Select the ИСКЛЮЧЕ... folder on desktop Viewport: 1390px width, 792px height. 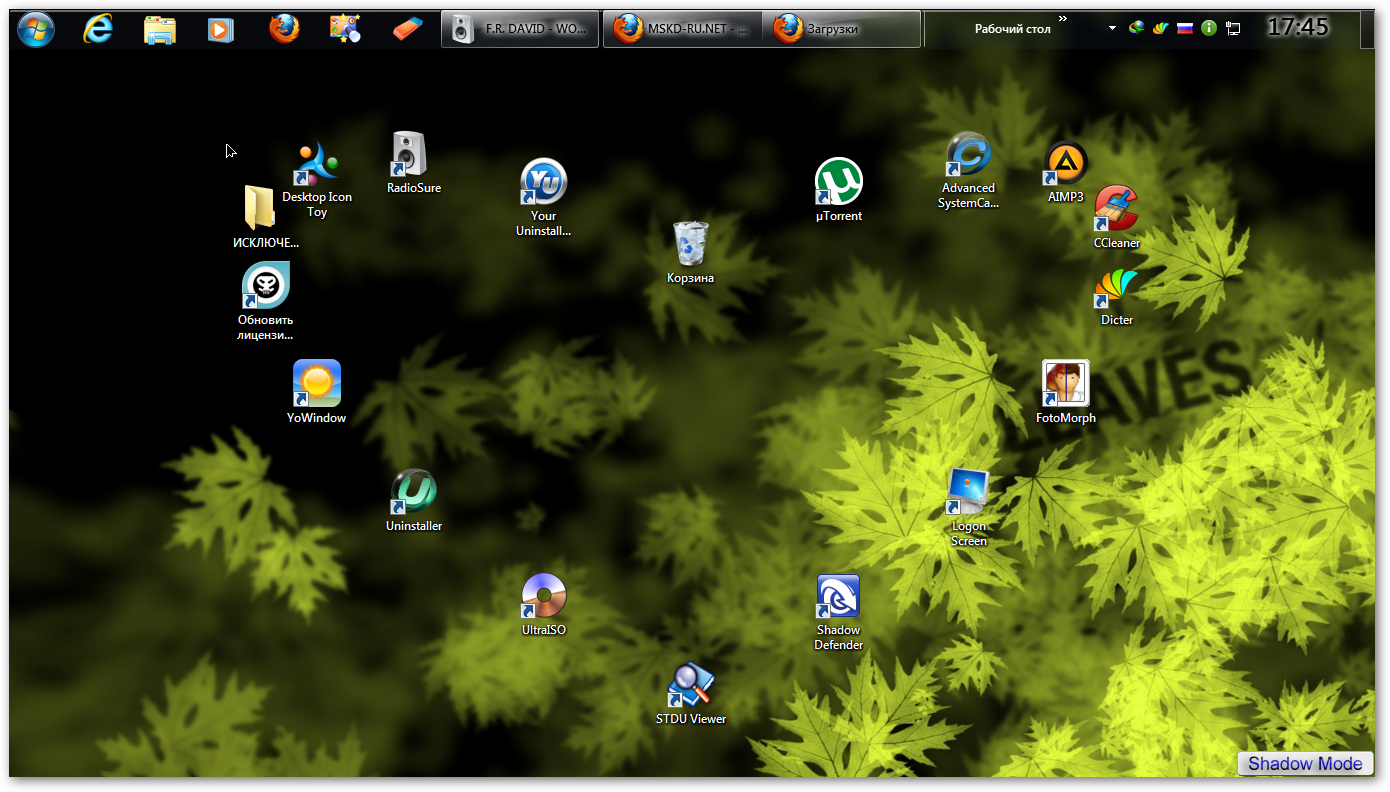pyautogui.click(x=266, y=217)
